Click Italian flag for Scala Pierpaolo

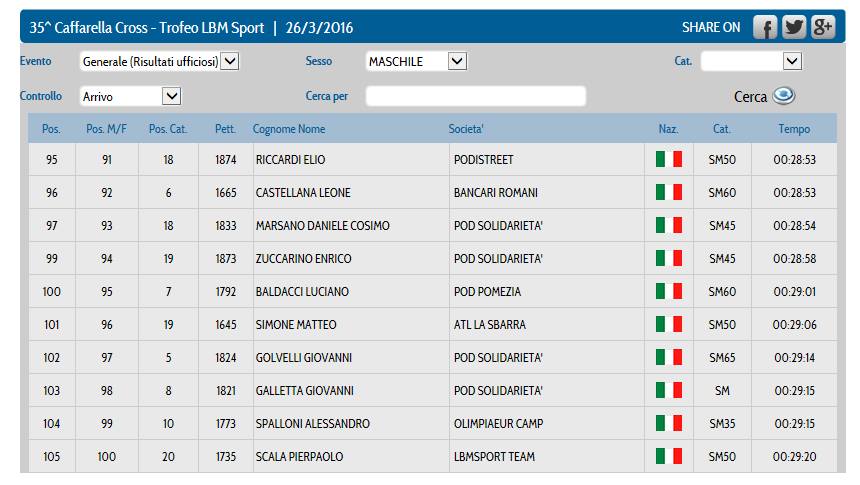tap(668, 457)
